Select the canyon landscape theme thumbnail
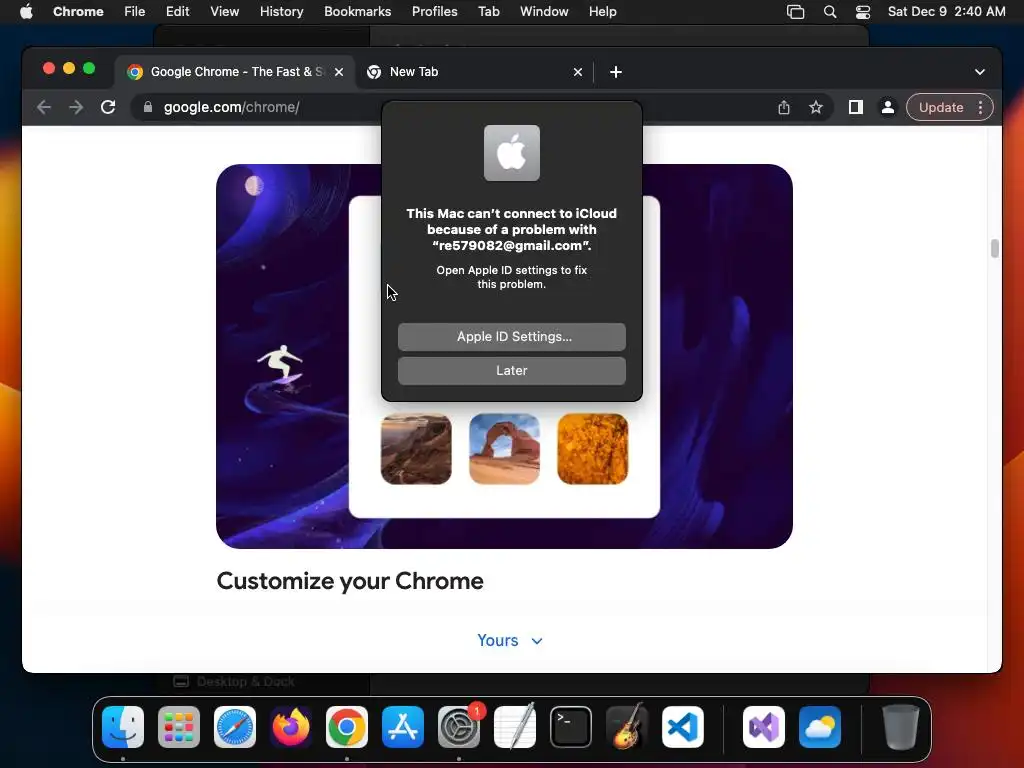The image size is (1024, 768). point(416,449)
